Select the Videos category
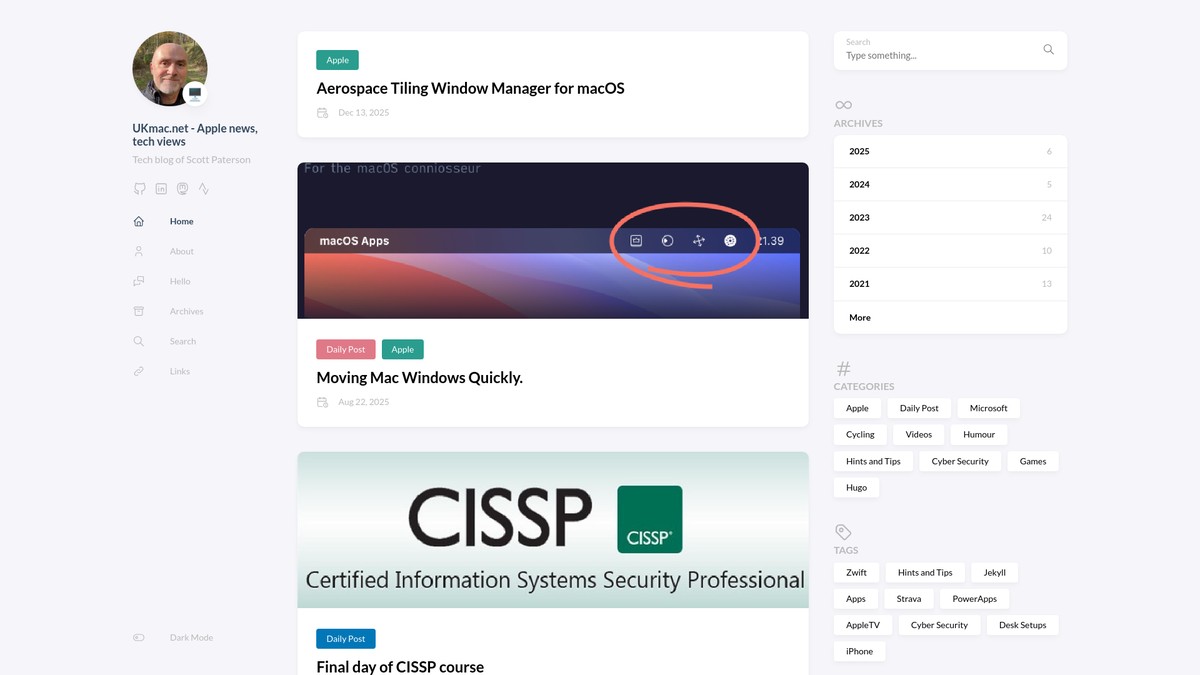 click(x=918, y=434)
